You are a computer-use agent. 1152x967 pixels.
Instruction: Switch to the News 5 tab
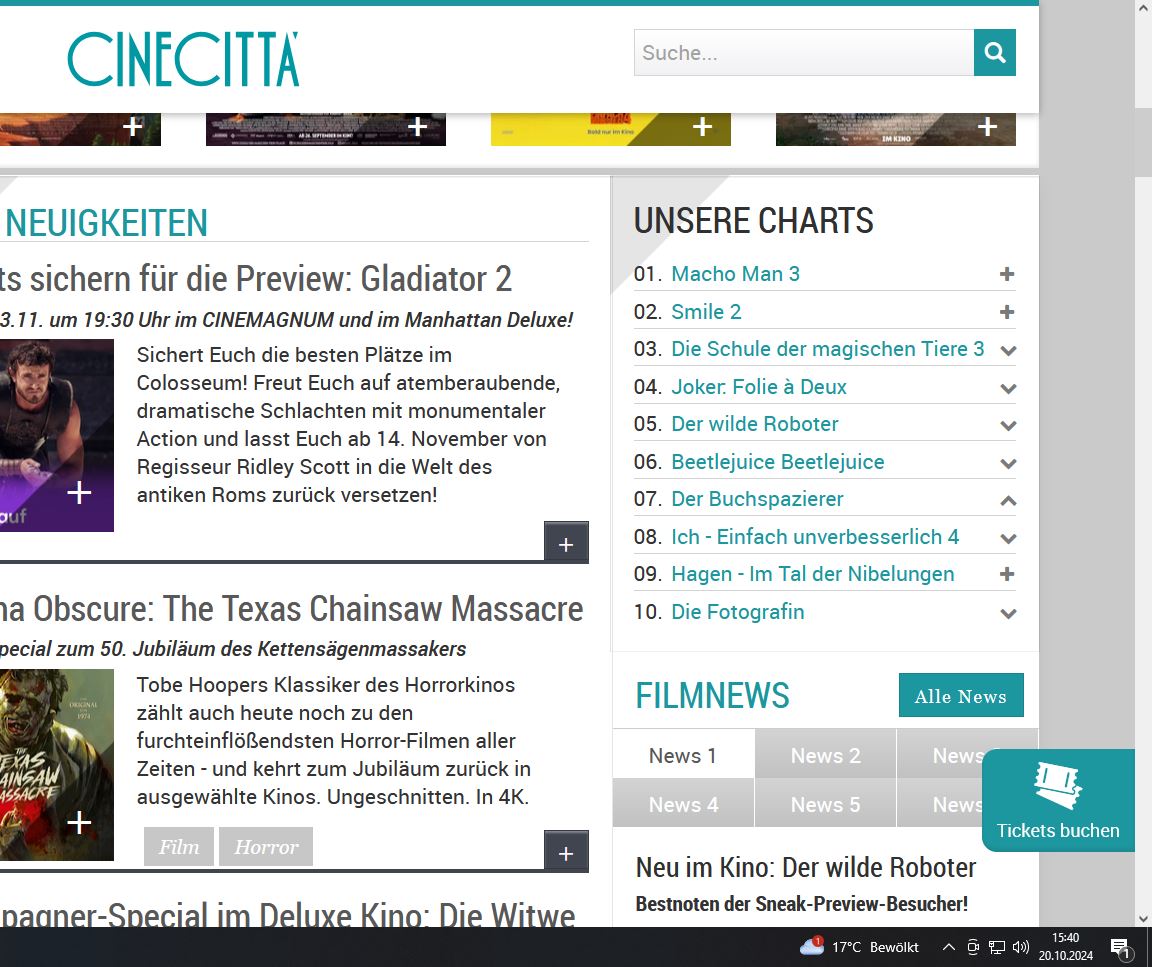click(x=825, y=805)
